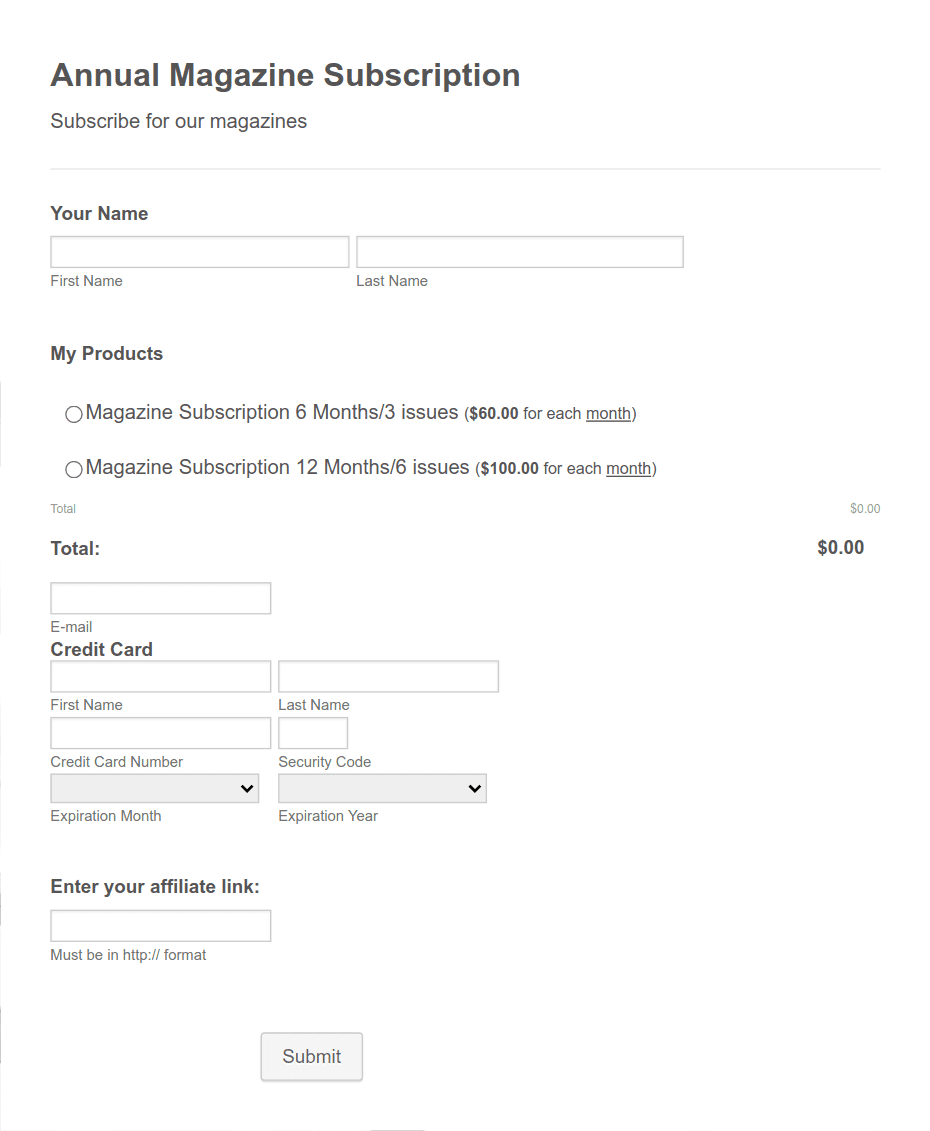
Task: Click the Credit Card Number field
Action: [160, 732]
